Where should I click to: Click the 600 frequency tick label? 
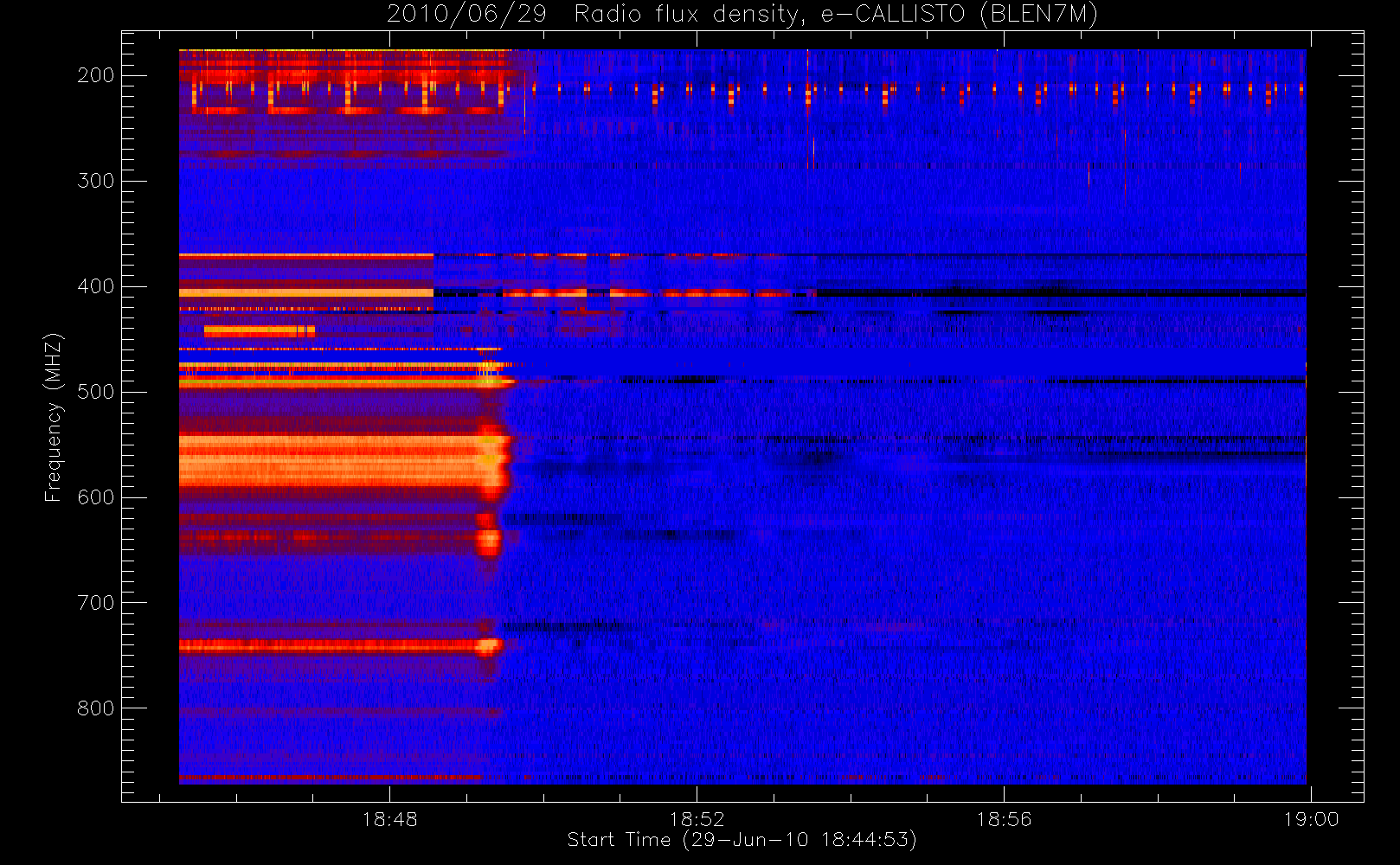coord(95,497)
